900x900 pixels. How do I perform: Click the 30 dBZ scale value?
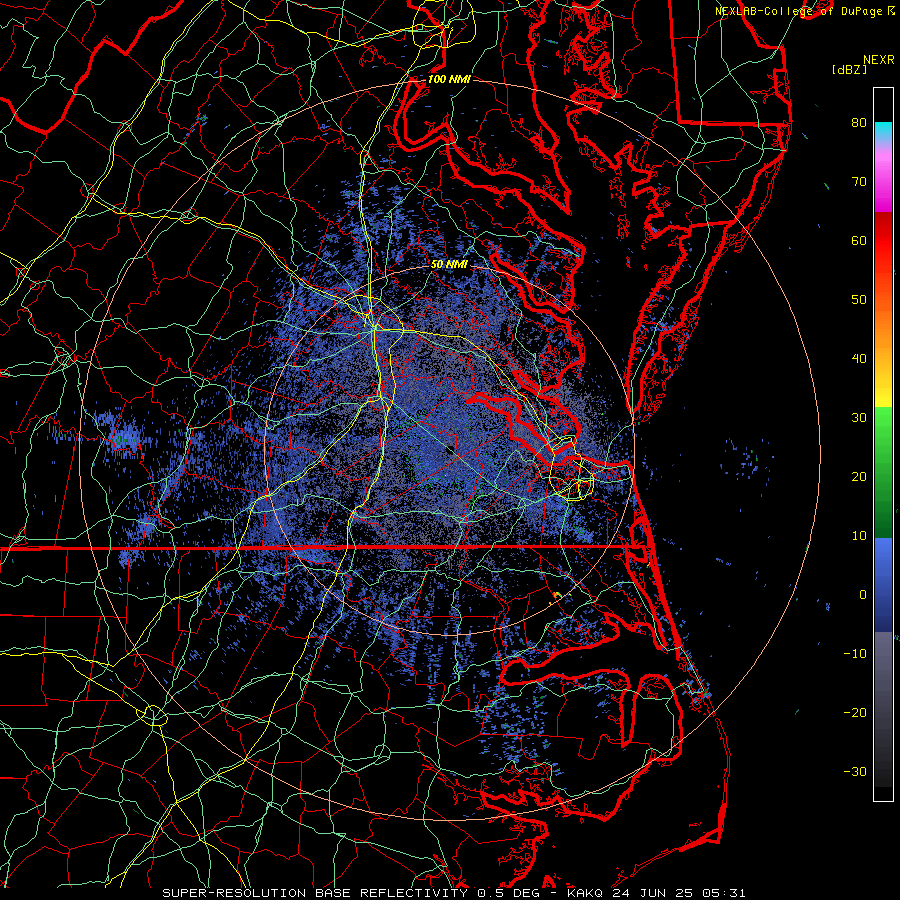click(859, 418)
